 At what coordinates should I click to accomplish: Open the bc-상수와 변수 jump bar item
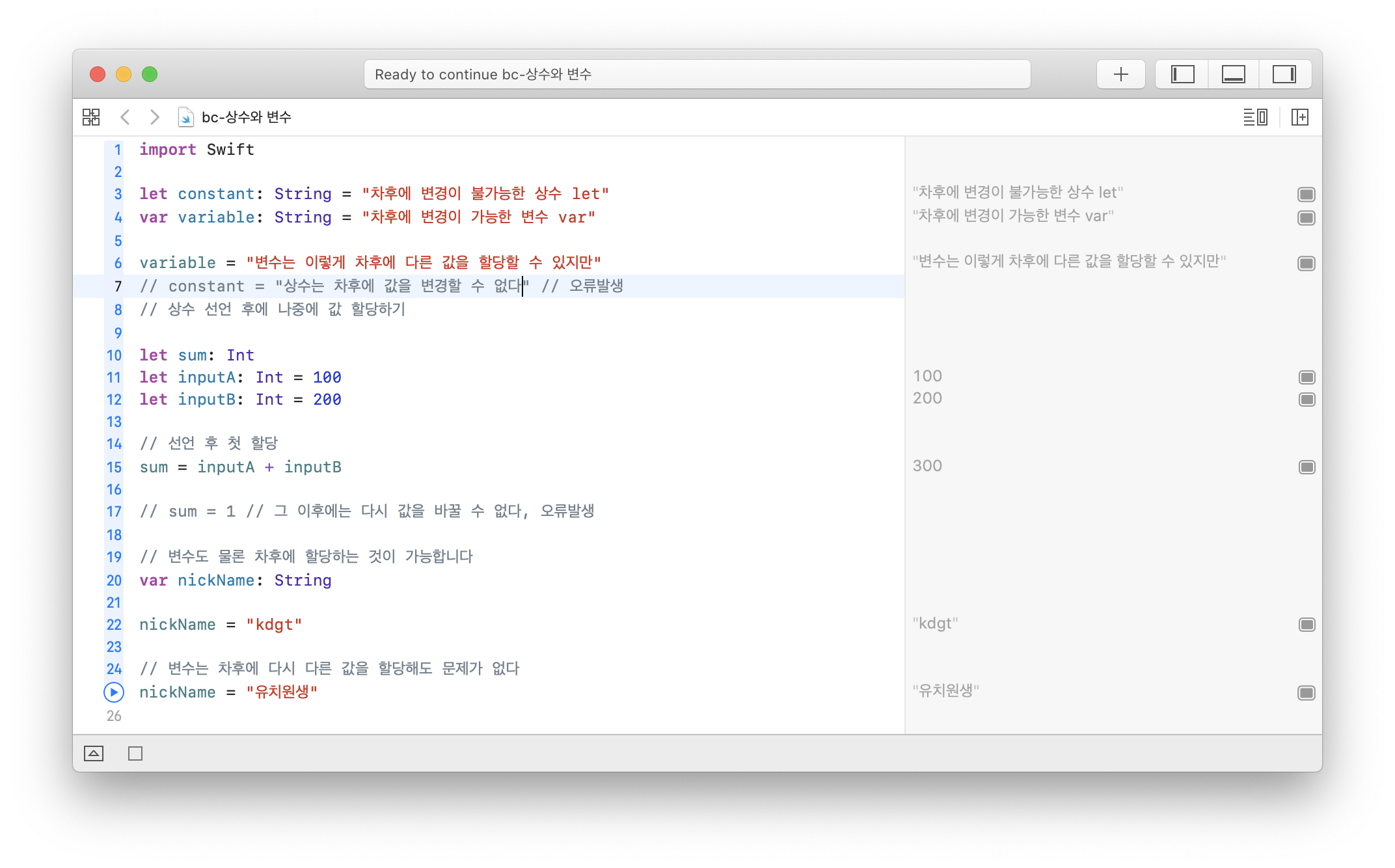[x=246, y=117]
